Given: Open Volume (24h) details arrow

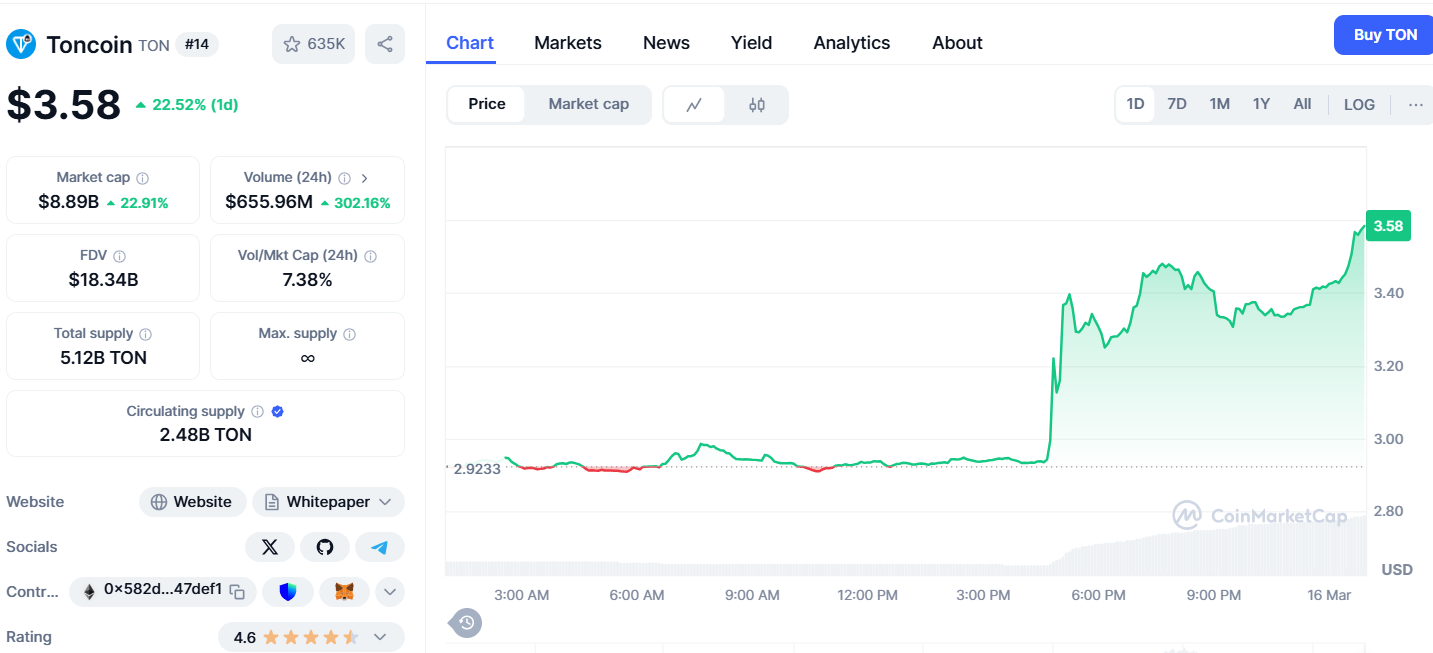Looking at the screenshot, I should [x=364, y=178].
